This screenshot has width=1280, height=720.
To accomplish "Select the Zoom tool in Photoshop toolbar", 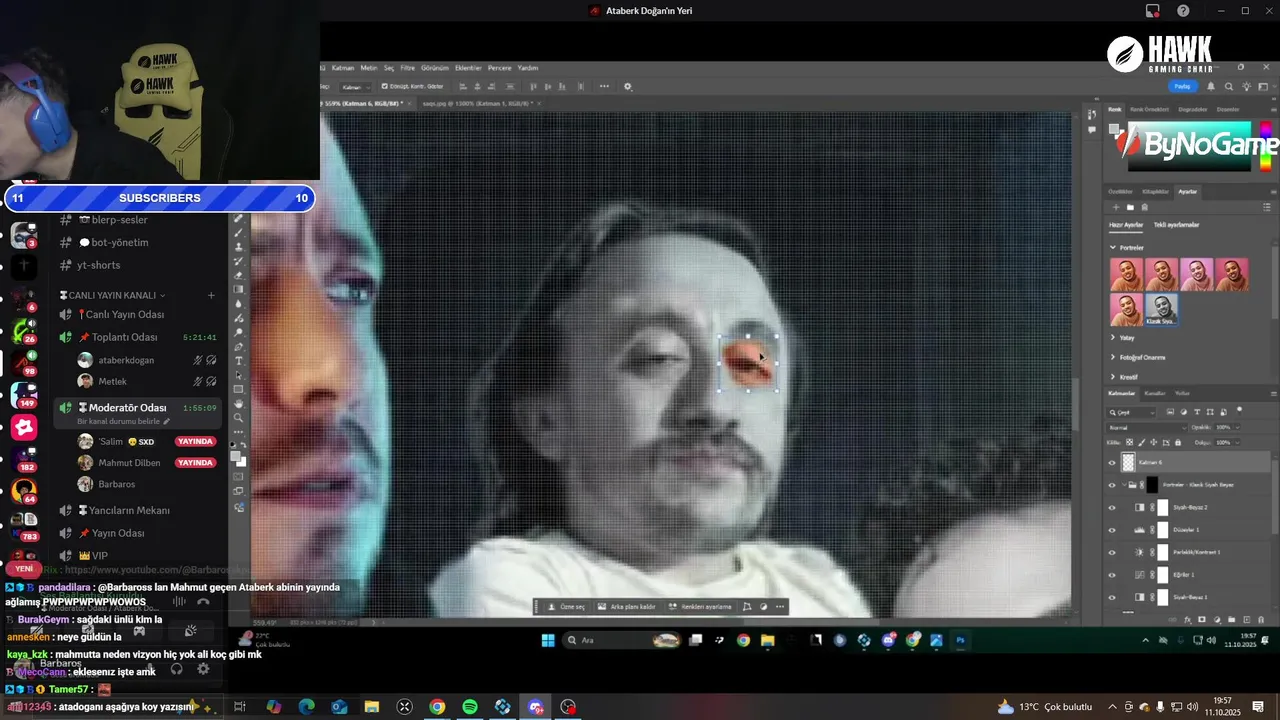I will tap(238, 417).
